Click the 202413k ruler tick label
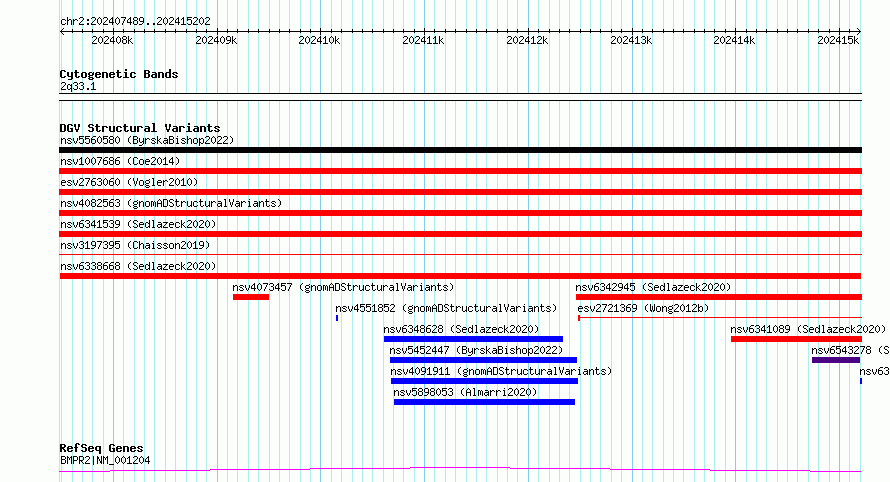This screenshot has height=482, width=890. (631, 40)
